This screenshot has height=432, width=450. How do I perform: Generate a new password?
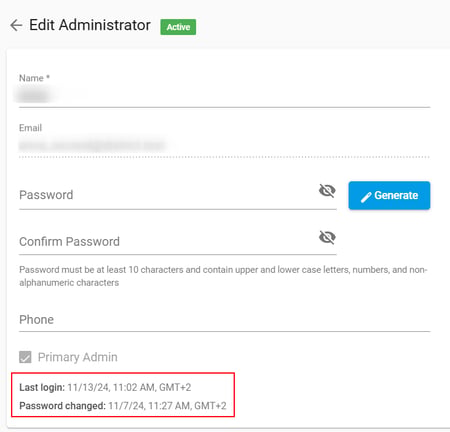[x=389, y=195]
